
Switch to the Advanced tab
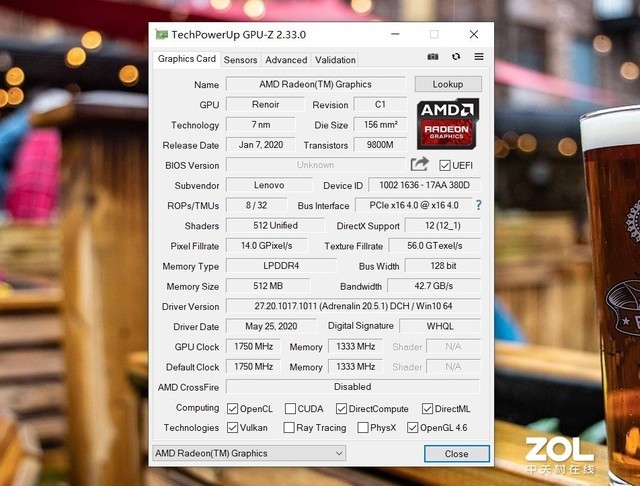pos(286,60)
